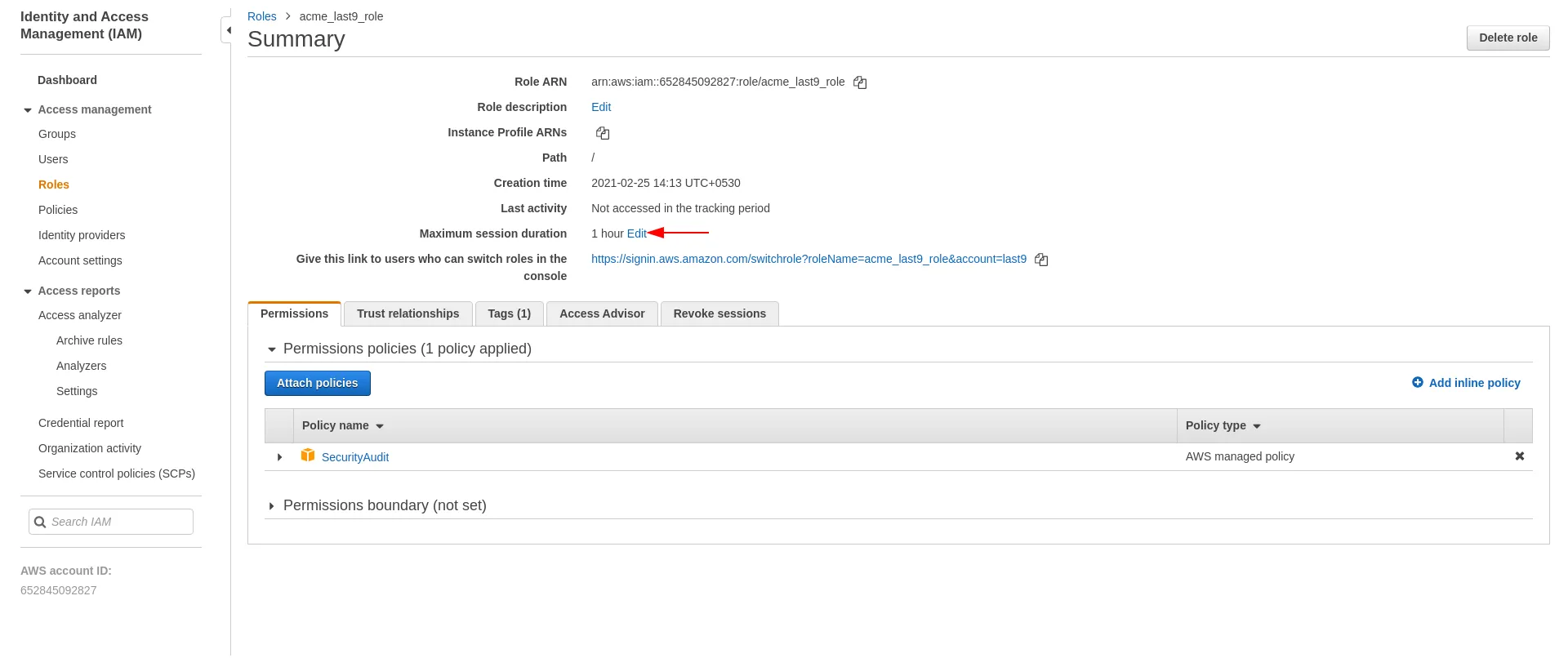Viewport: 1568px width, 658px height.
Task: Expand the SecurityAudit policy row details
Action: pyautogui.click(x=279, y=457)
